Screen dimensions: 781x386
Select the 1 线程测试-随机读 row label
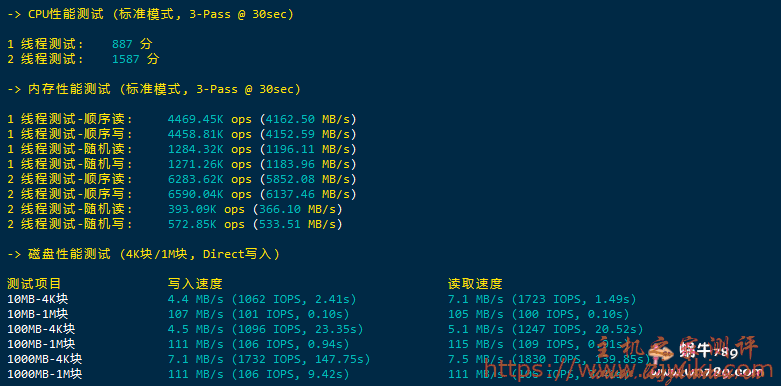(70, 149)
